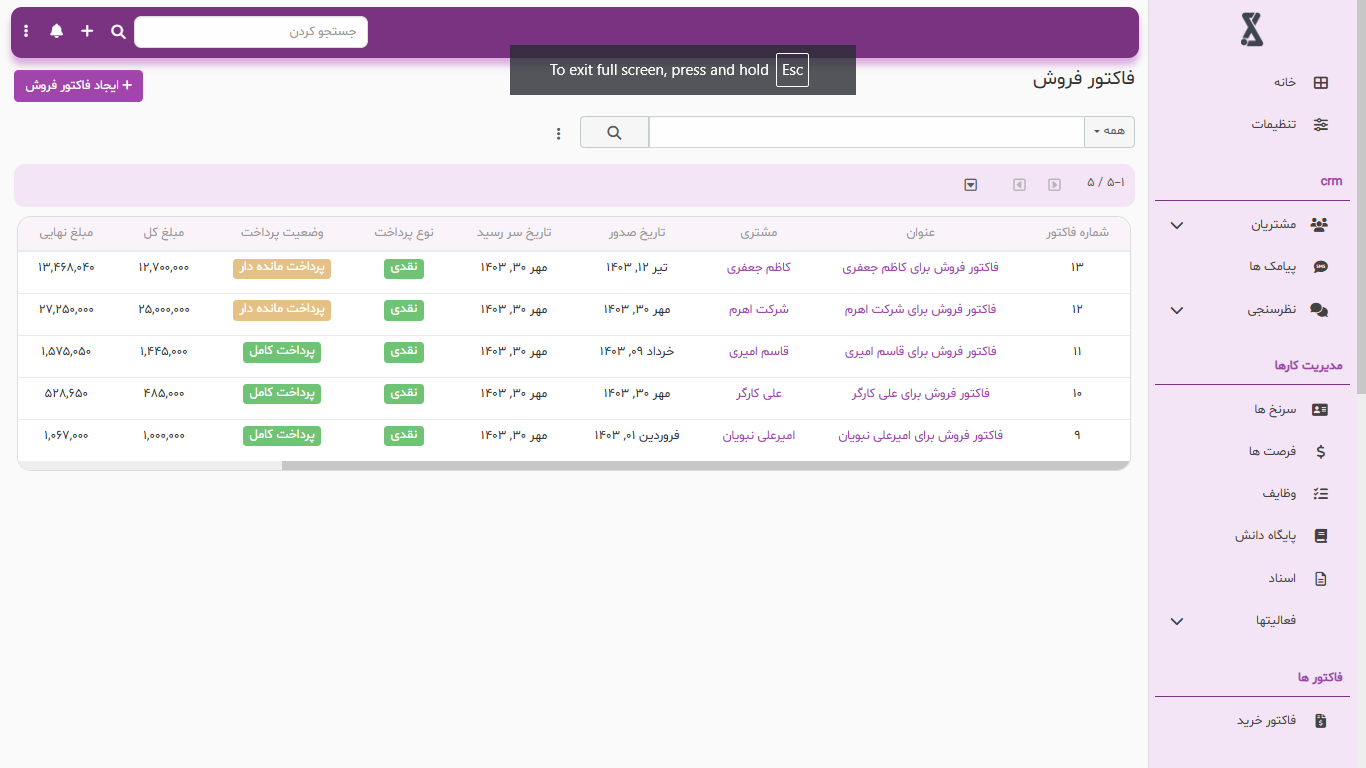Open customer کاظم جعفری link
Viewport: 1366px width, 768px height.
759,268
